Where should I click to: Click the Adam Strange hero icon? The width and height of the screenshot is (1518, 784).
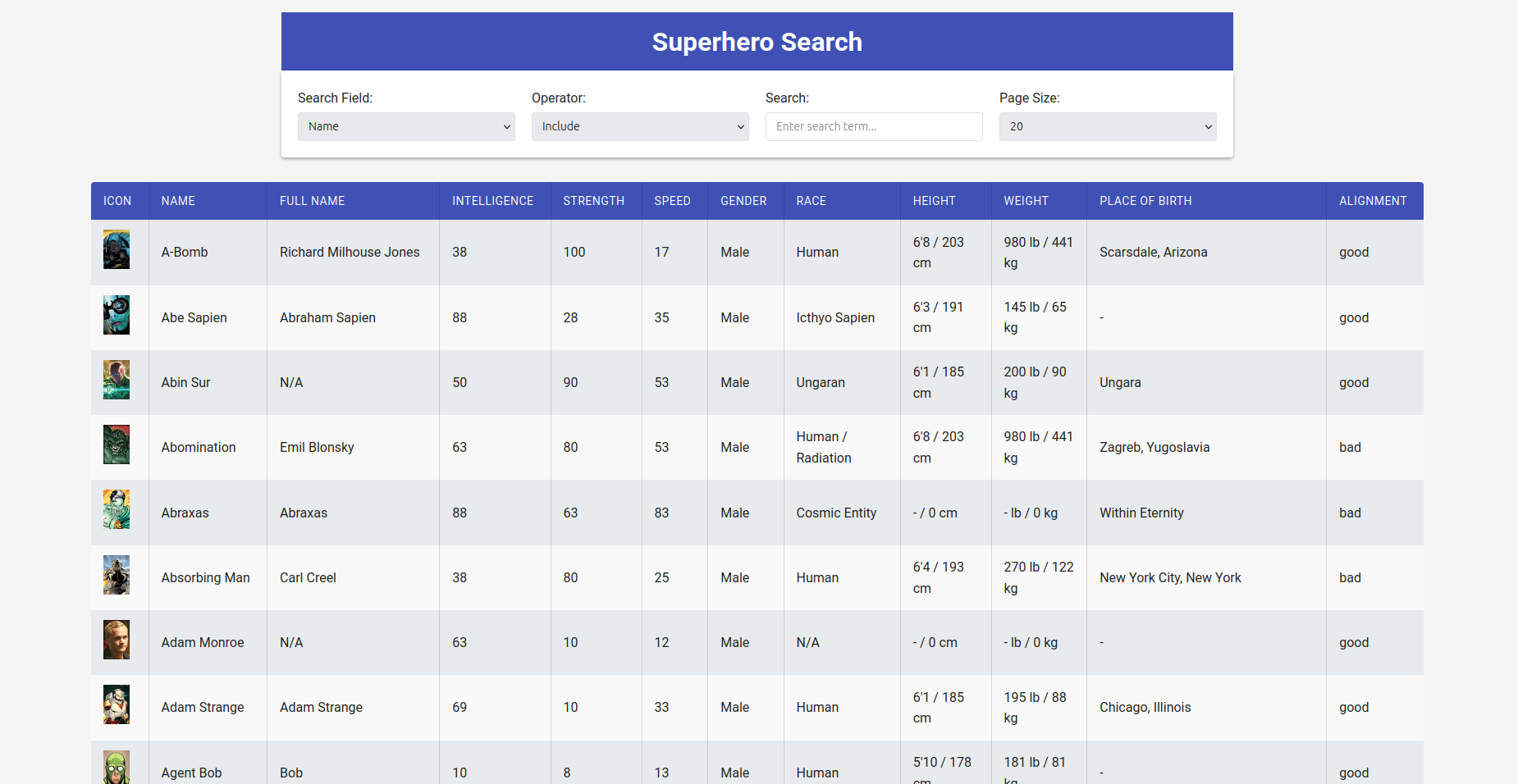click(117, 704)
